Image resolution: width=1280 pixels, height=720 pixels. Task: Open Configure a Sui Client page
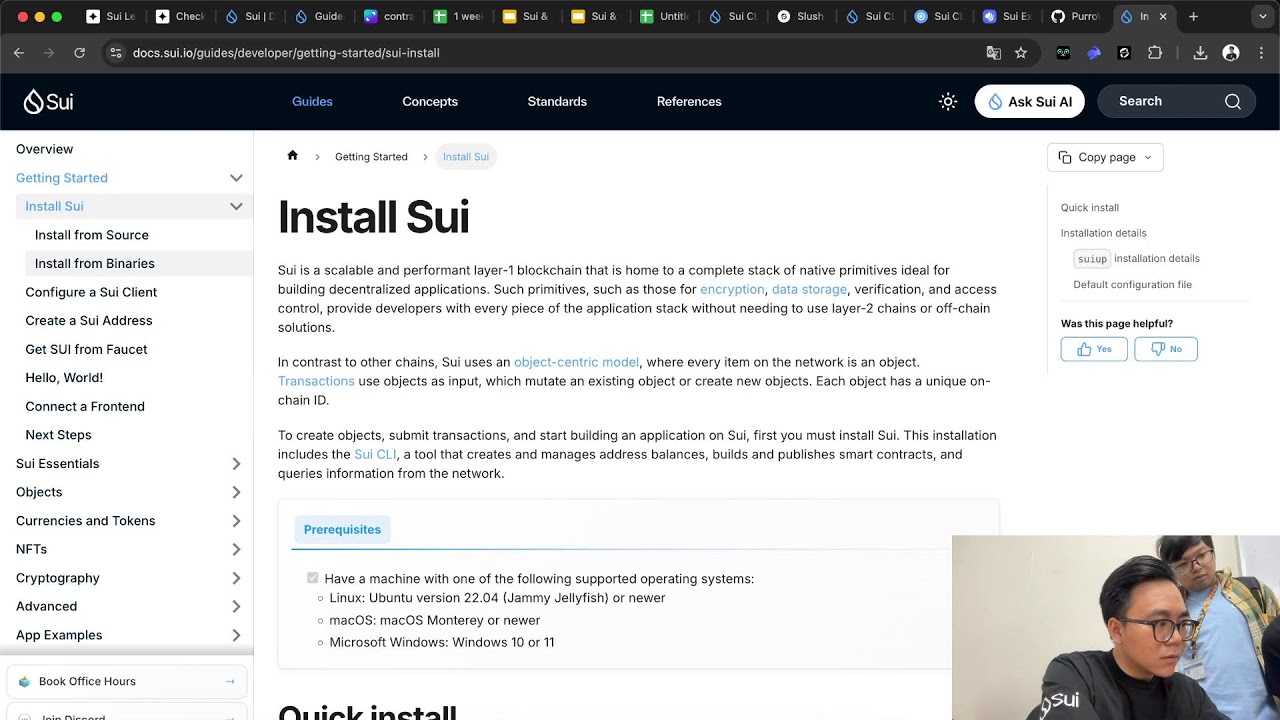[91, 292]
